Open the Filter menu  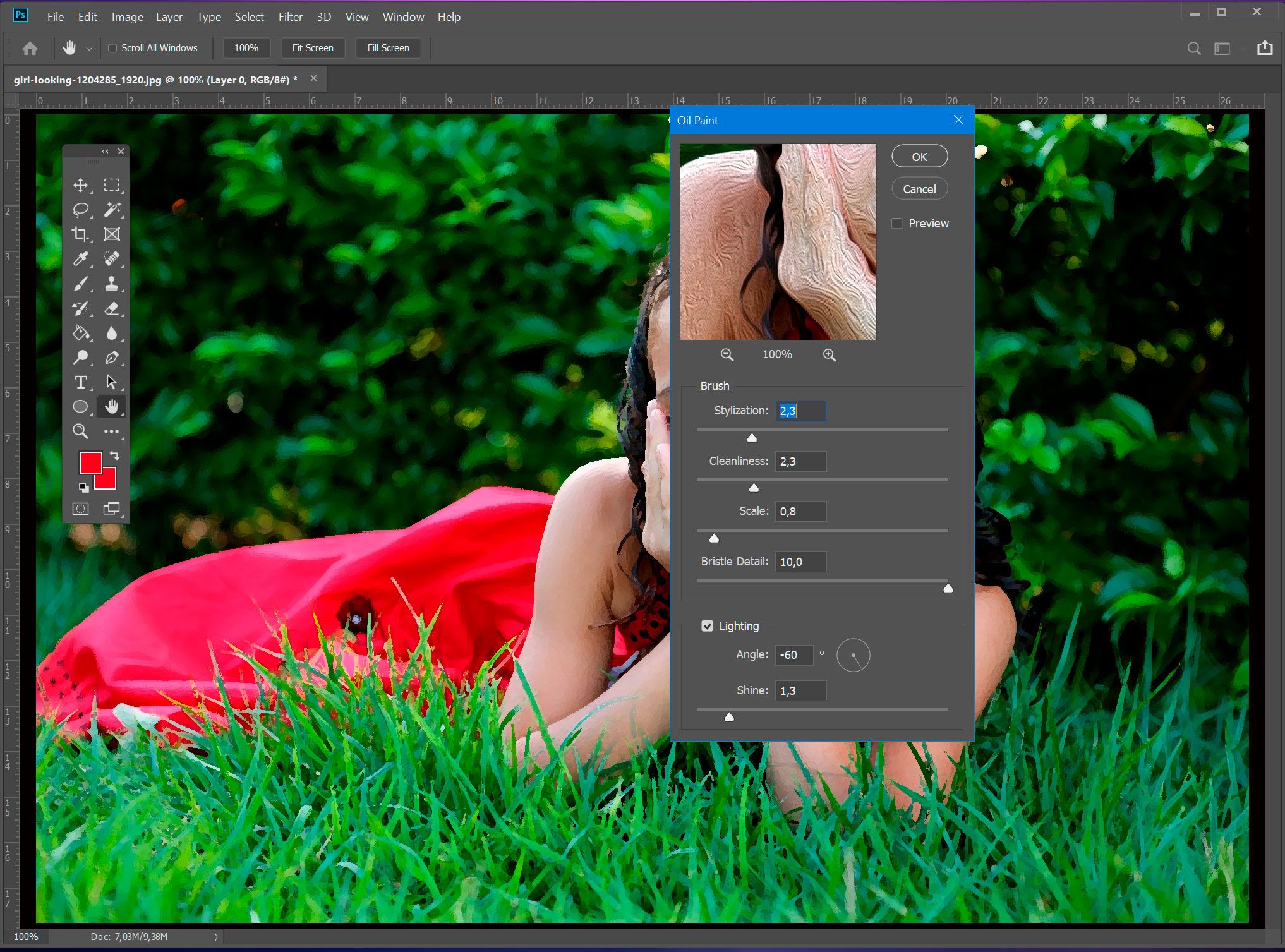point(290,15)
